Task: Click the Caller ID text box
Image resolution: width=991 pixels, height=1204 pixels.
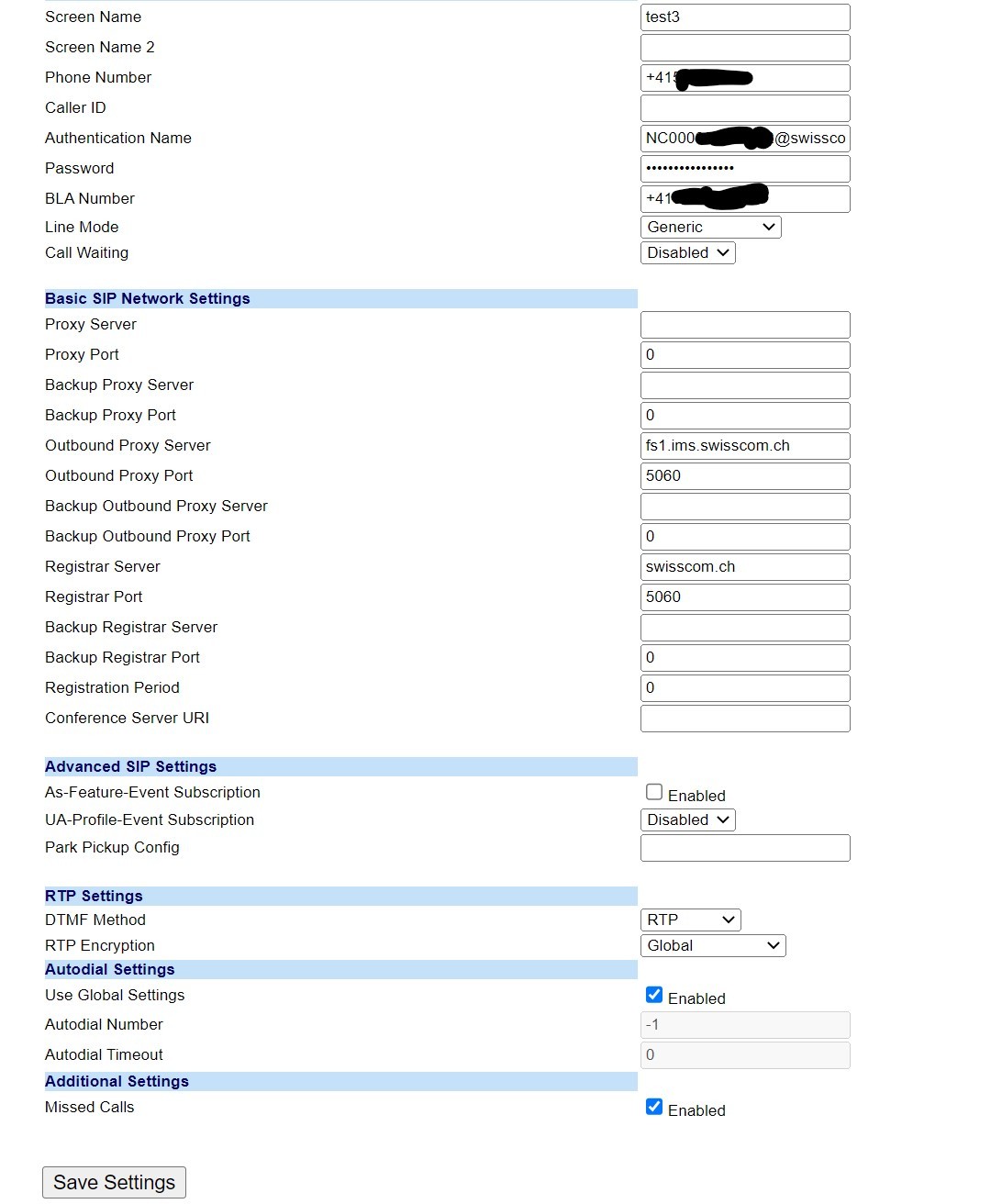Action: tap(744, 108)
